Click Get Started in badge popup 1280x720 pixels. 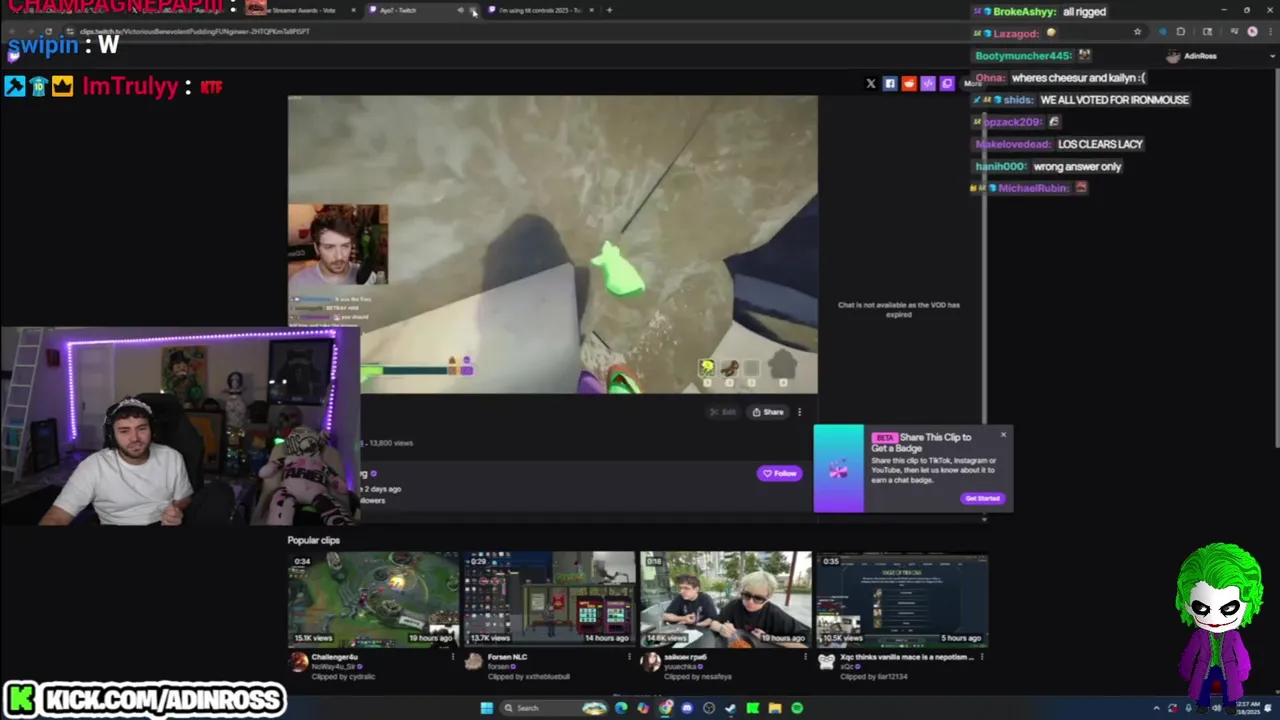(x=982, y=498)
